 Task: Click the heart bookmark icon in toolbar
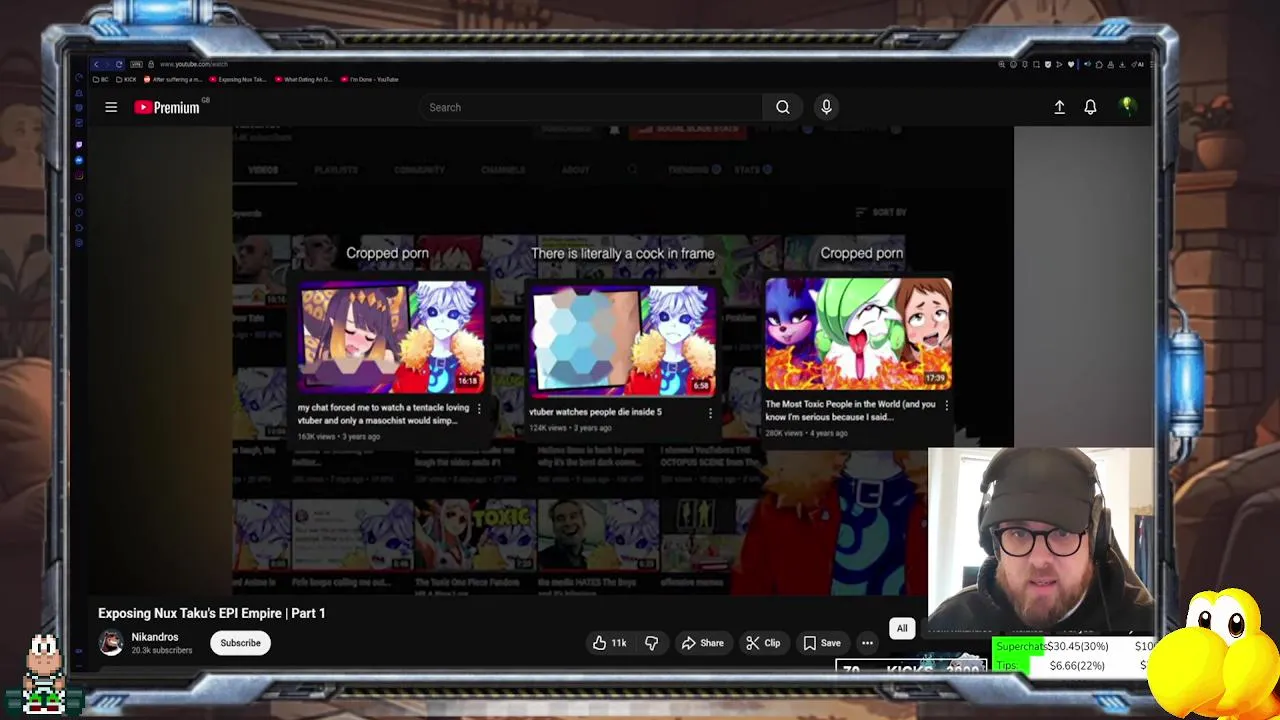[x=1071, y=64]
